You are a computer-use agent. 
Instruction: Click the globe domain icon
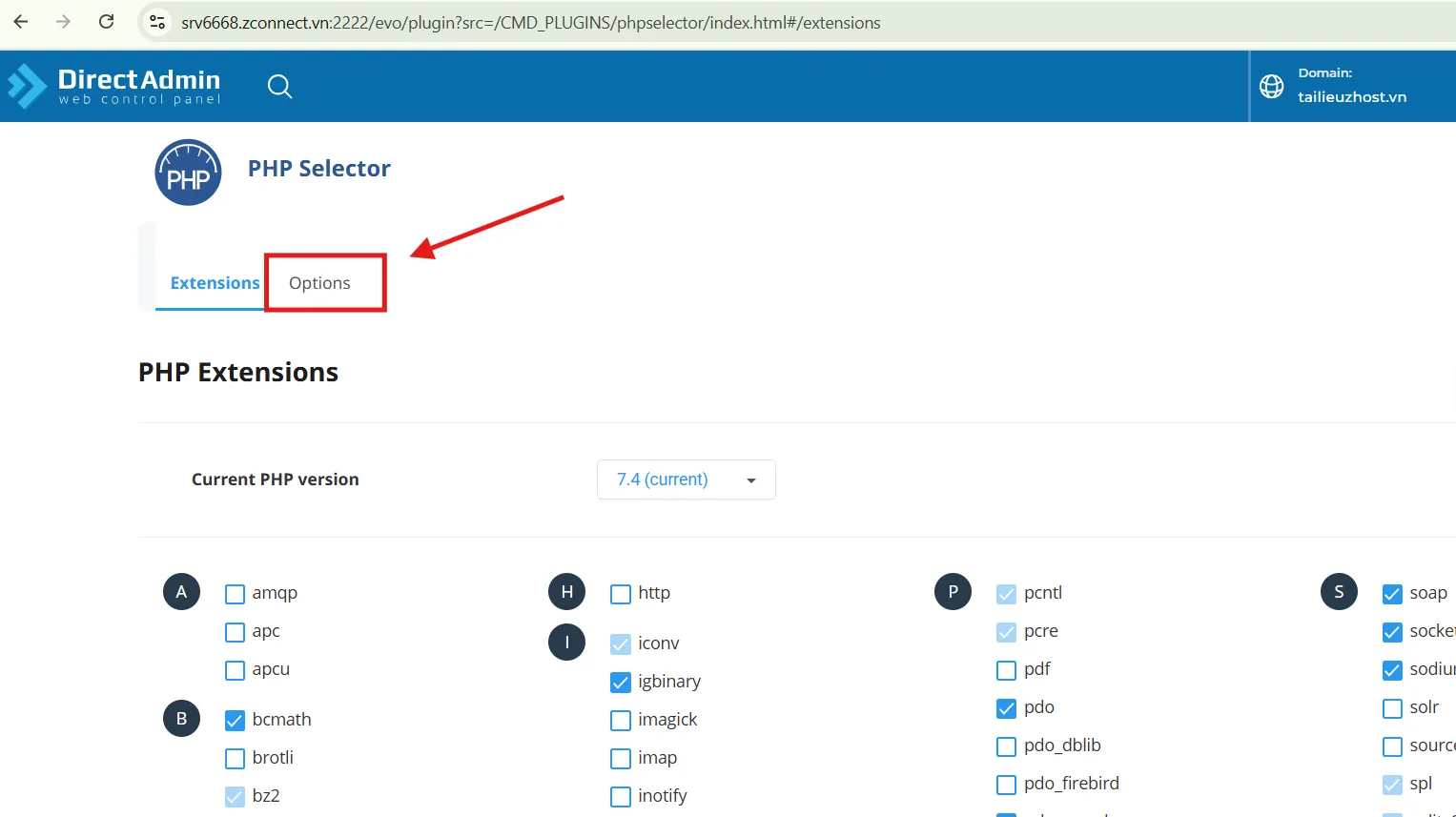pos(1271,86)
